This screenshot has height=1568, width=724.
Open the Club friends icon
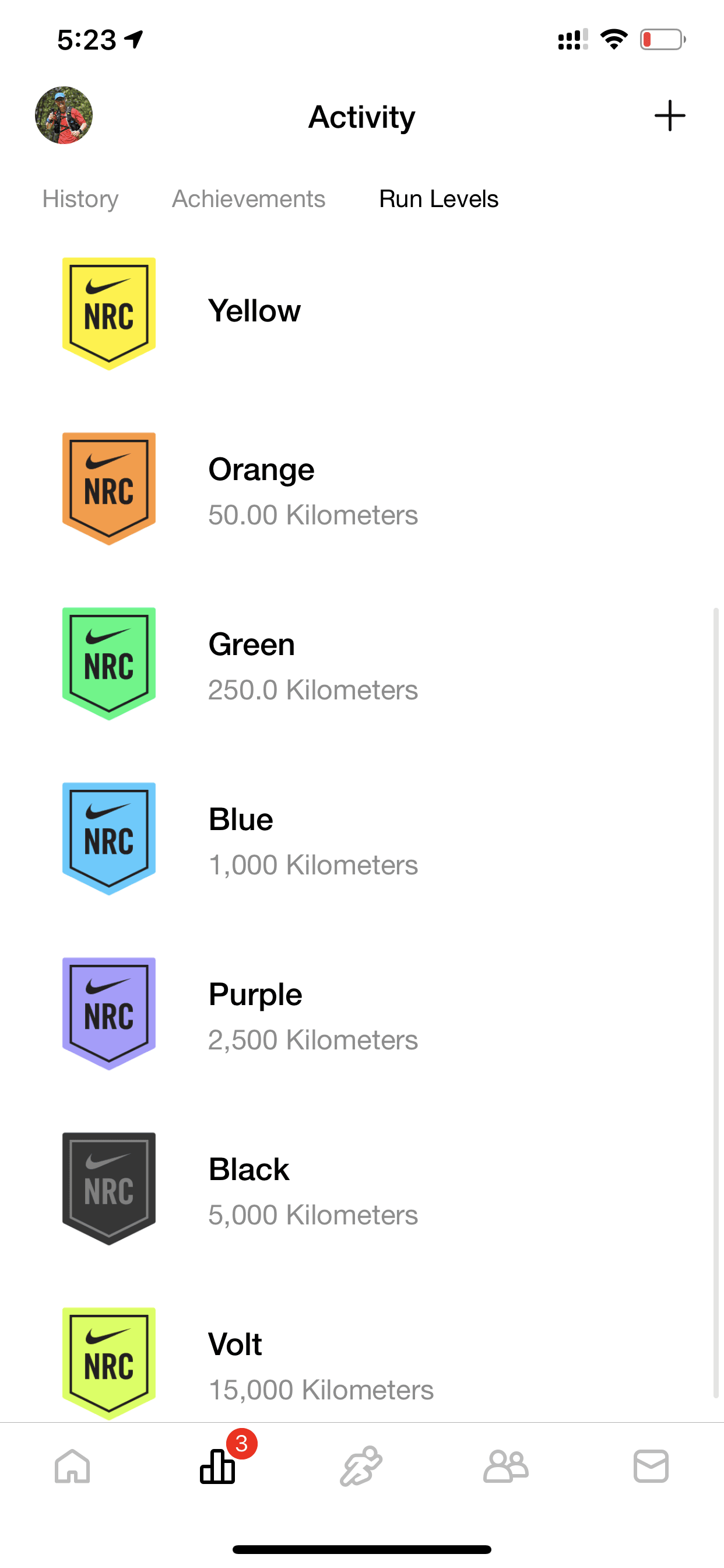pos(505,1466)
